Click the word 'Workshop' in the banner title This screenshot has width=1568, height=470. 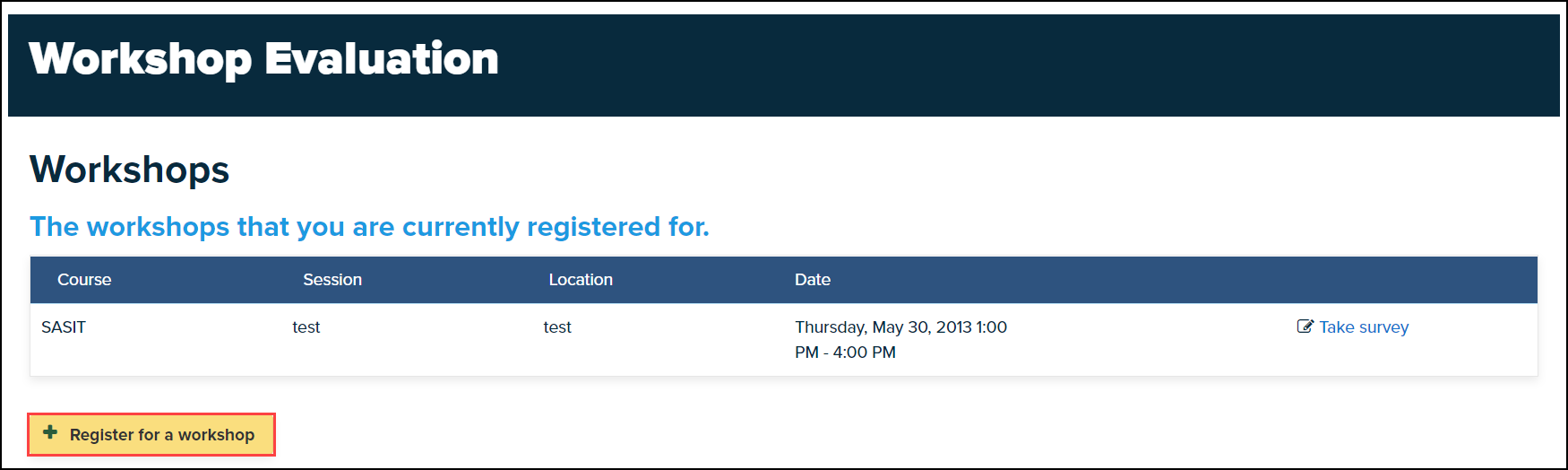pyautogui.click(x=141, y=59)
